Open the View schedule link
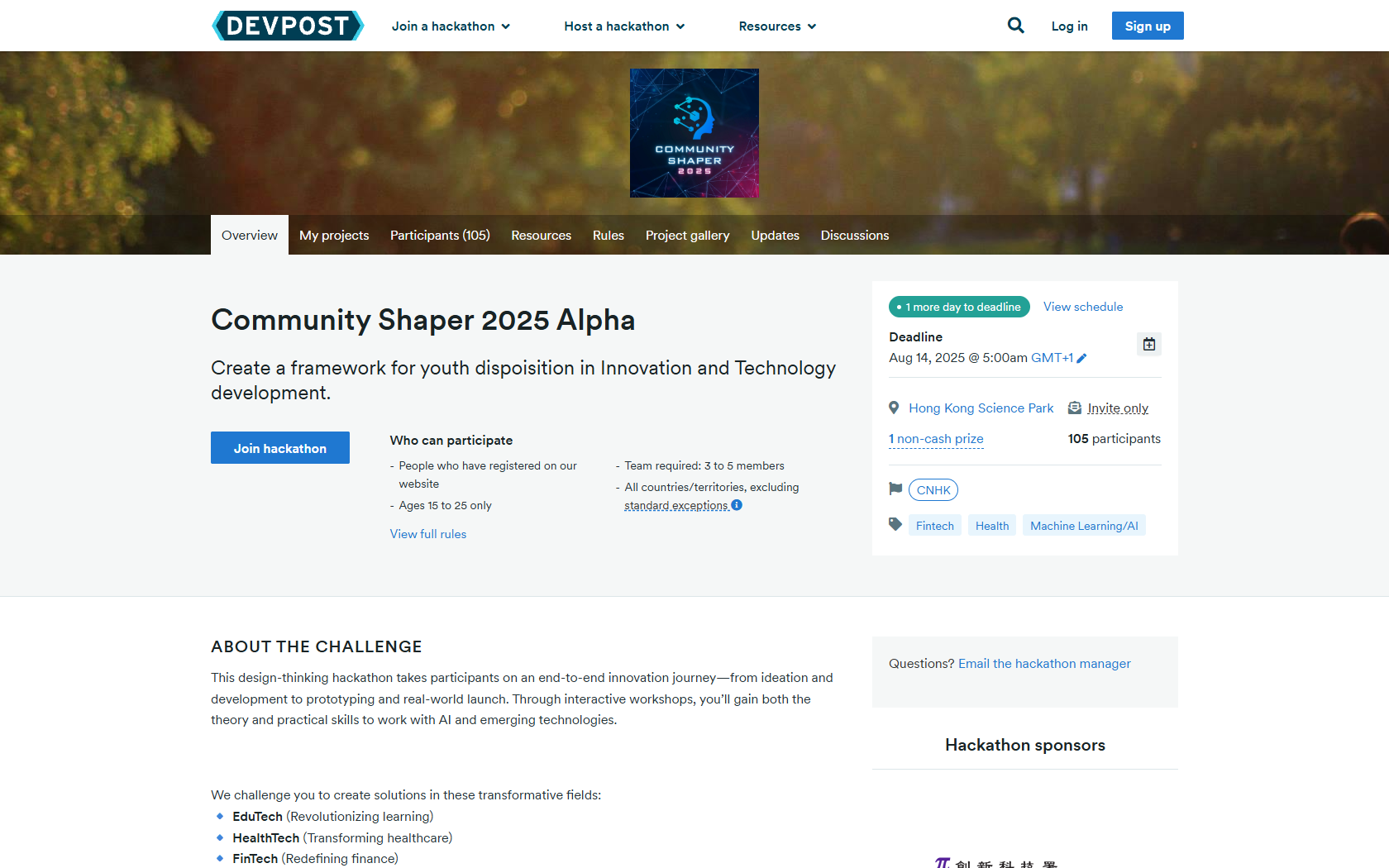Viewport: 1389px width, 868px height. click(1083, 307)
